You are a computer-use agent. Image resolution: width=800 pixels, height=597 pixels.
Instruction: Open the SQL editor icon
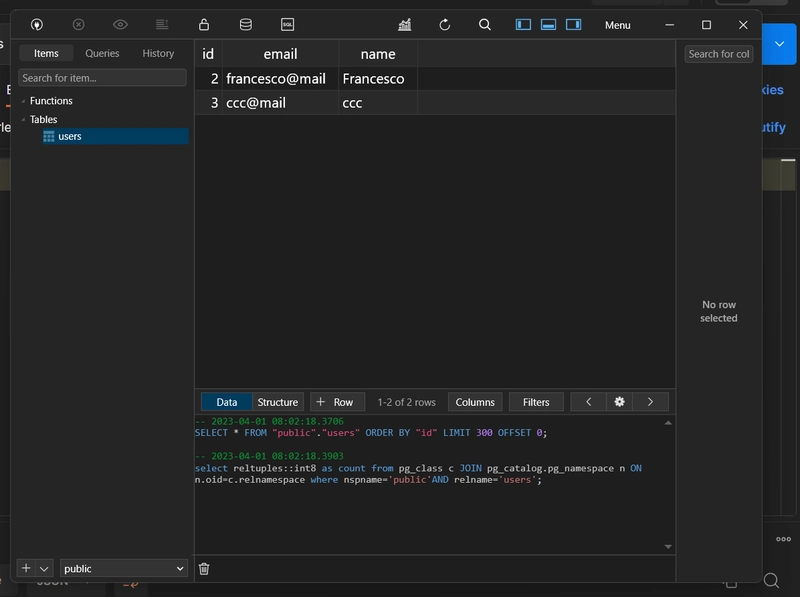288,24
